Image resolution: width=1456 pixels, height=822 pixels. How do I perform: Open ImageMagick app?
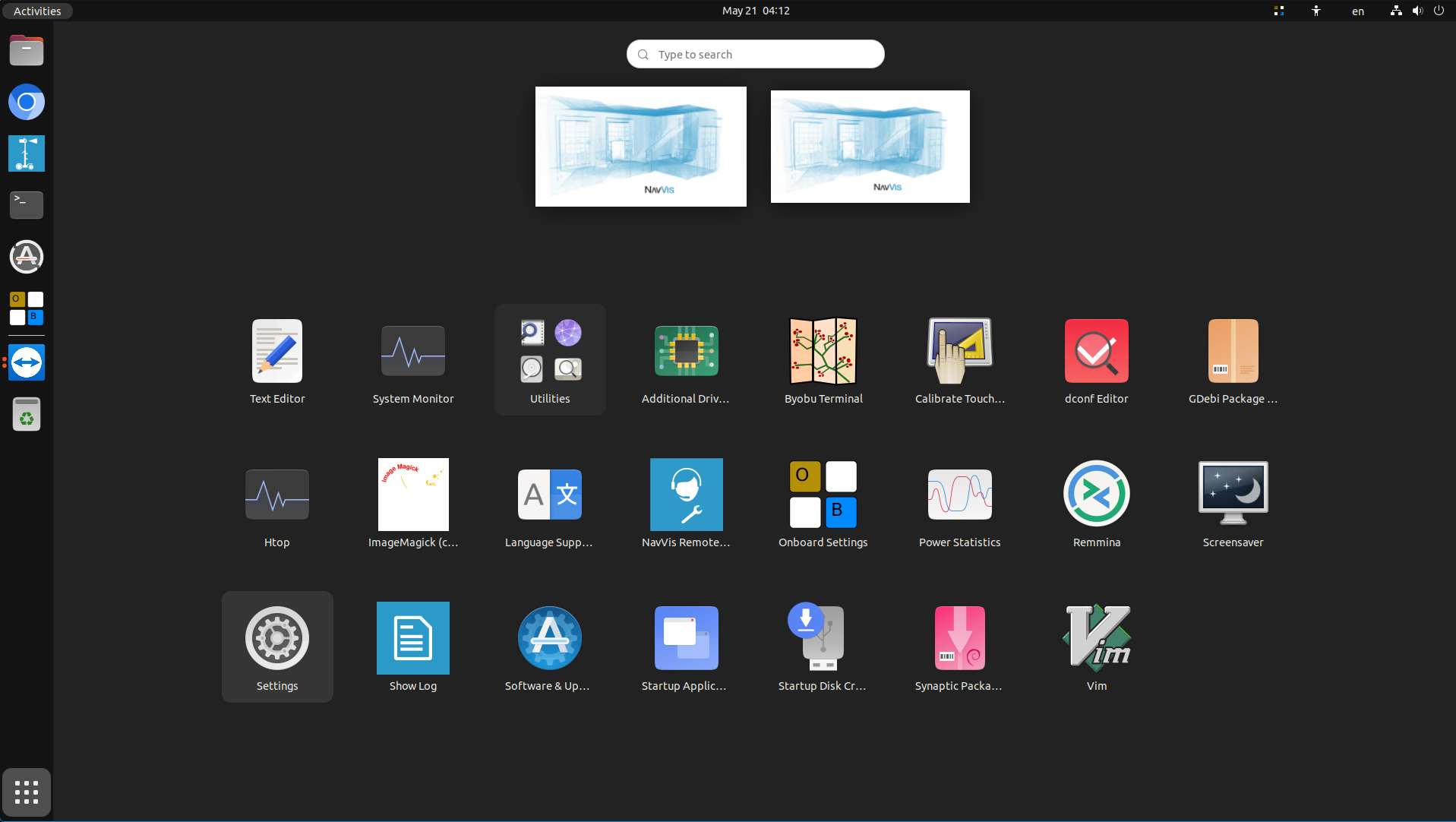pyautogui.click(x=413, y=504)
